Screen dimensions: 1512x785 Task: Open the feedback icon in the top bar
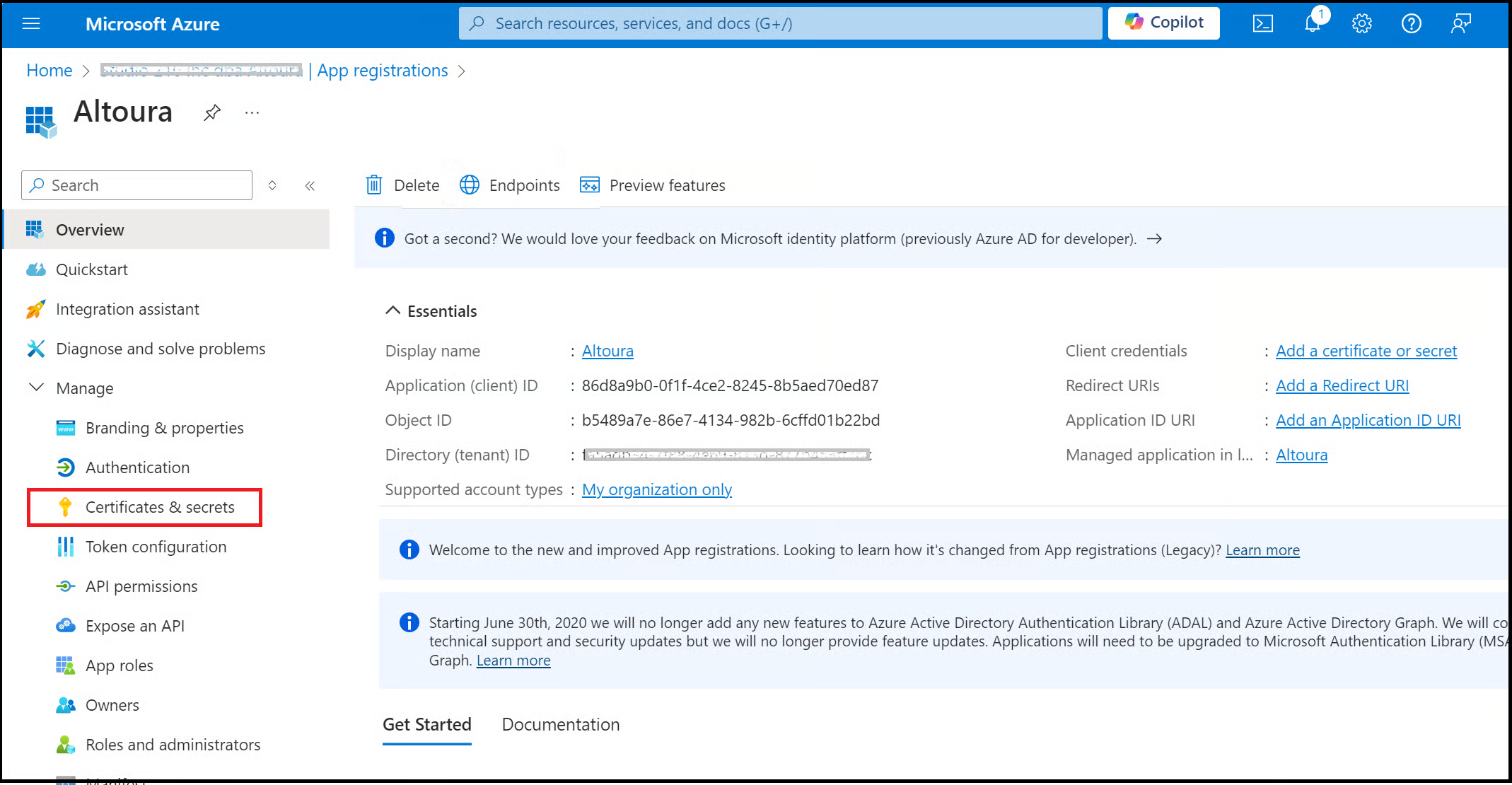(1460, 24)
